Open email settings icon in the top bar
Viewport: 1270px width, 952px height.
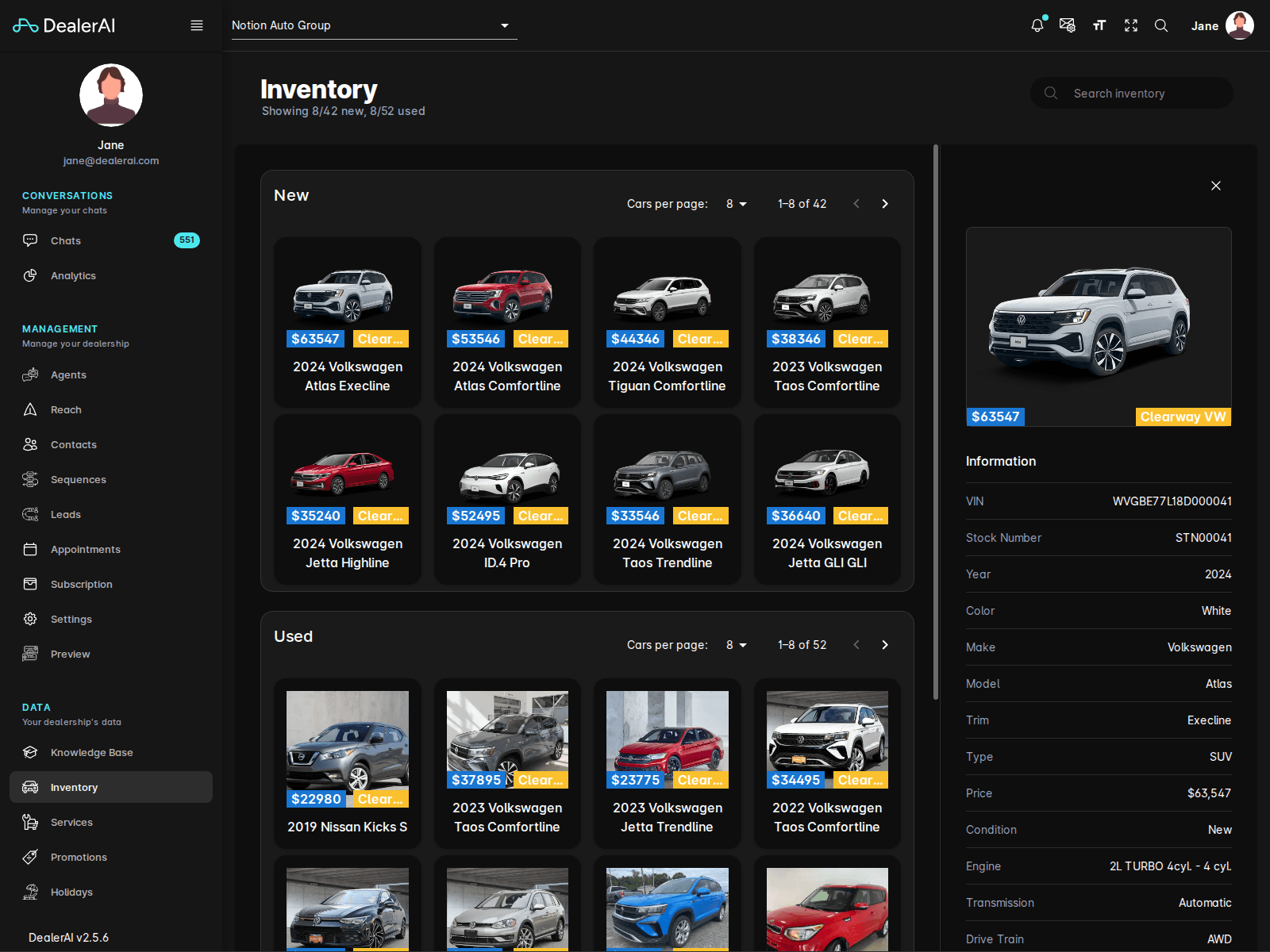(x=1068, y=25)
